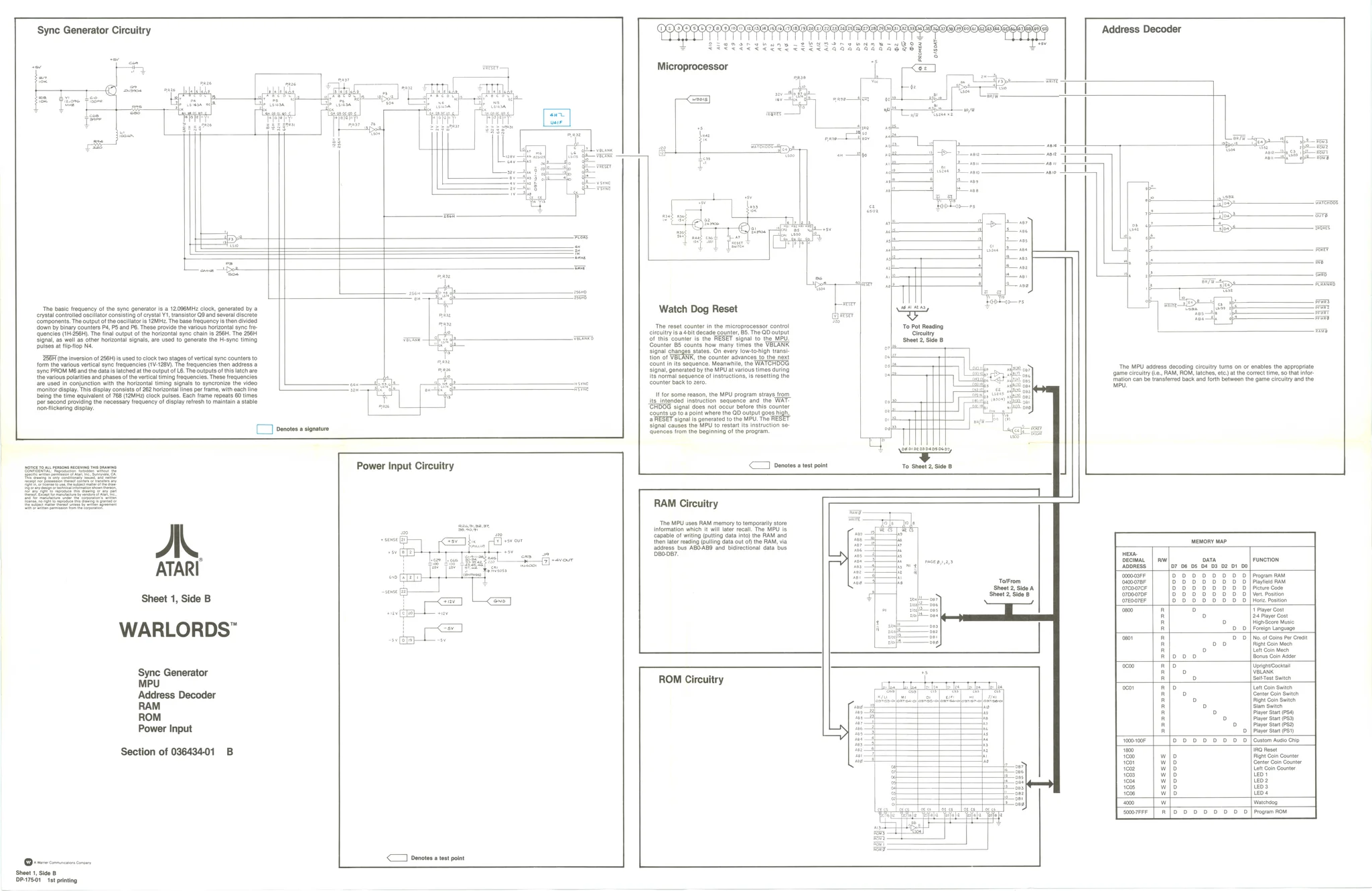Click "Center Coin Counter" function entry

point(1278,762)
